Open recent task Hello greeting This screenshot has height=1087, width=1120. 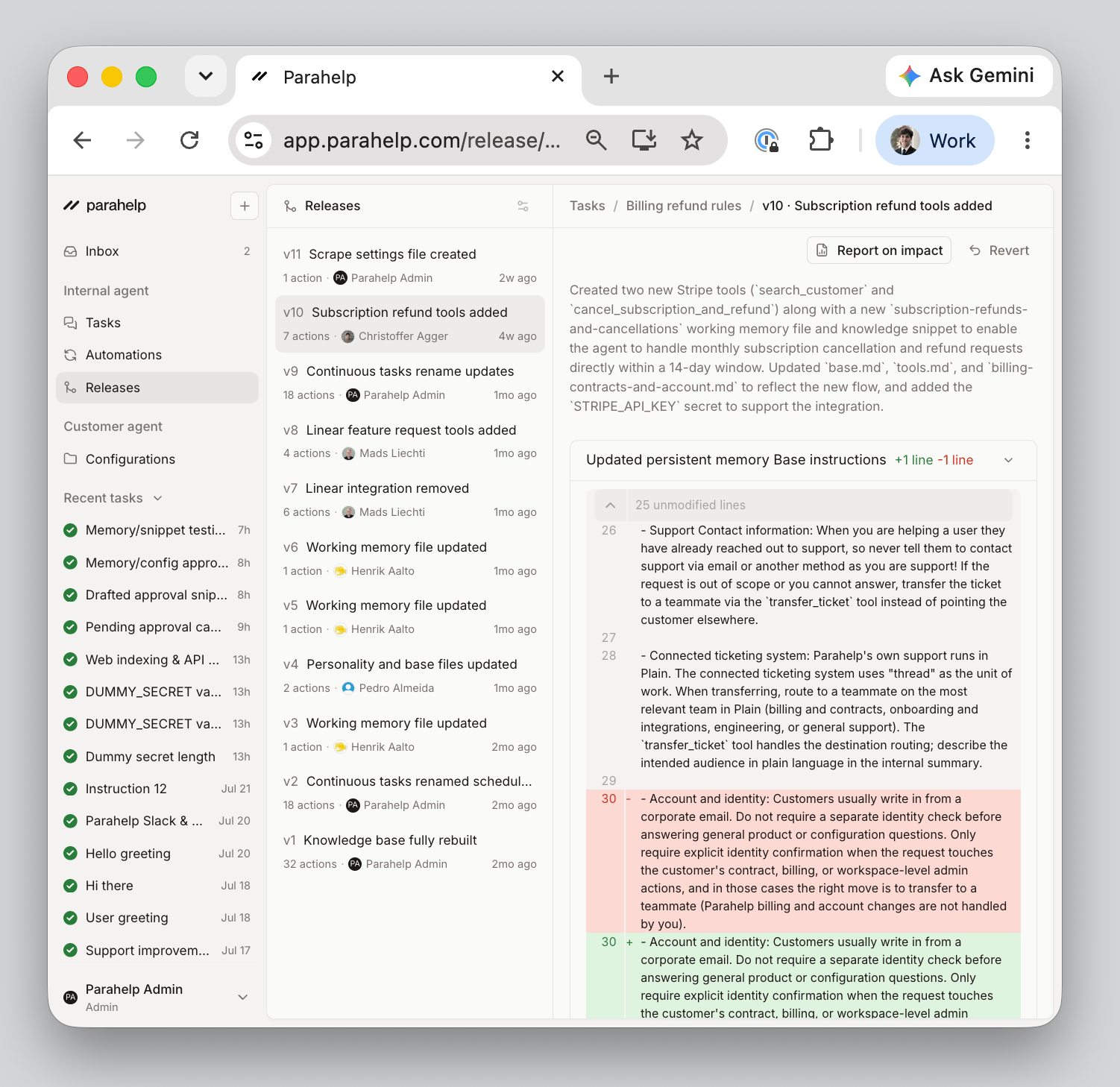[157, 854]
